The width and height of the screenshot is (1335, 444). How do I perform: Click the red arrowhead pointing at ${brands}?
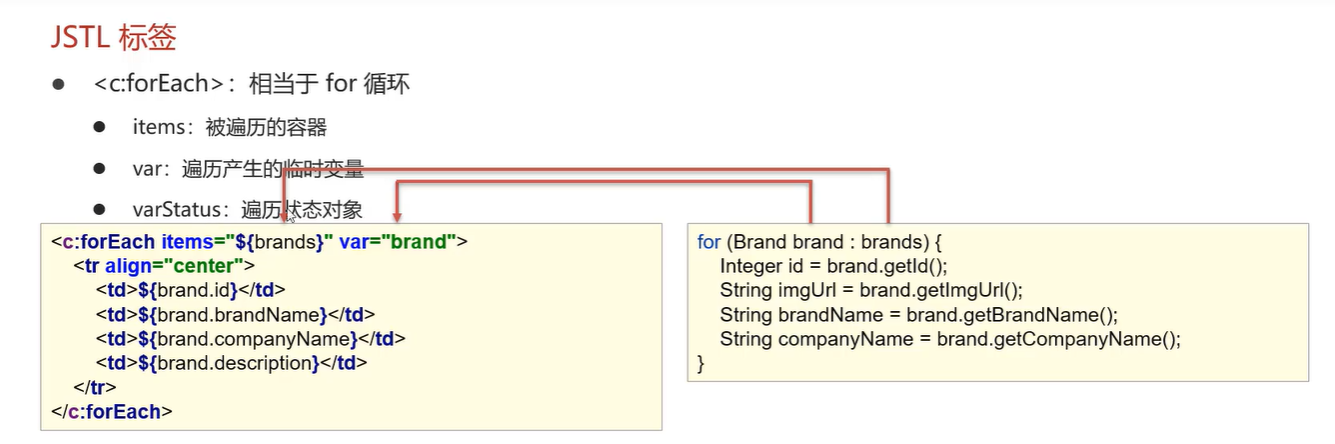[x=285, y=215]
